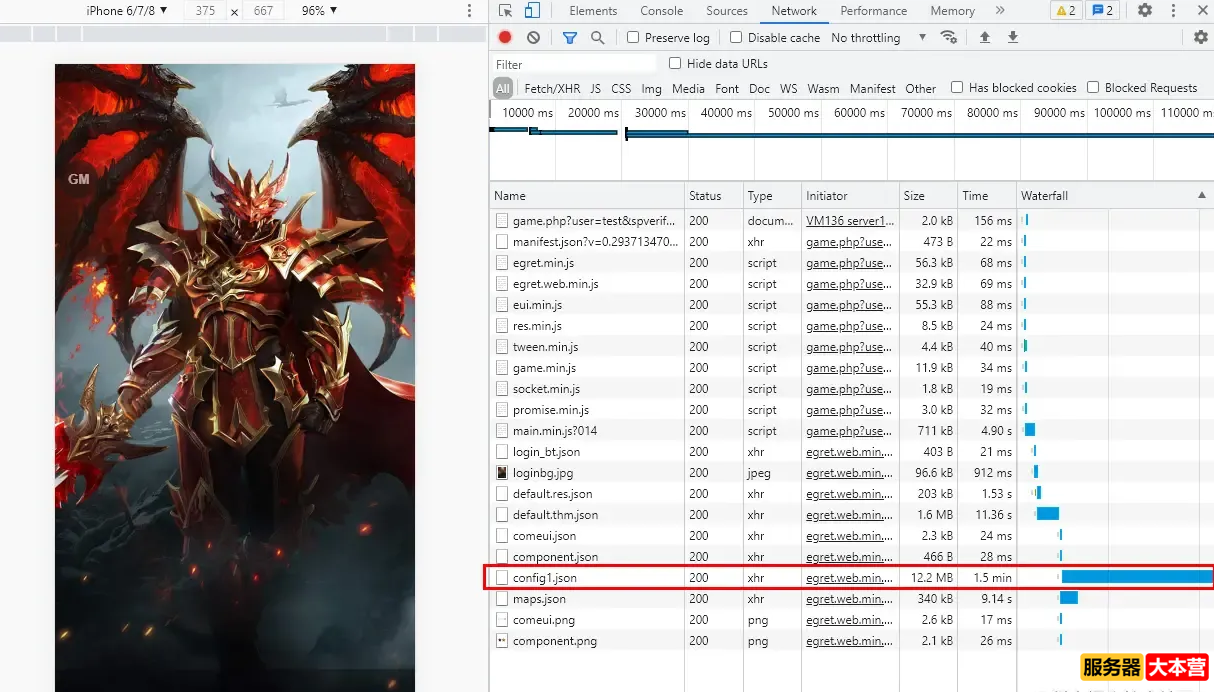Clear the network log icon
The width and height of the screenshot is (1214, 692).
(x=533, y=38)
